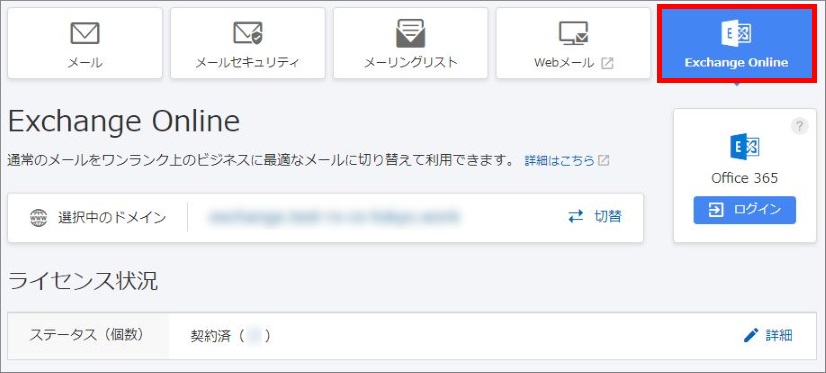Click the envelope icon on メール tab
826x373 pixels.
click(x=85, y=33)
